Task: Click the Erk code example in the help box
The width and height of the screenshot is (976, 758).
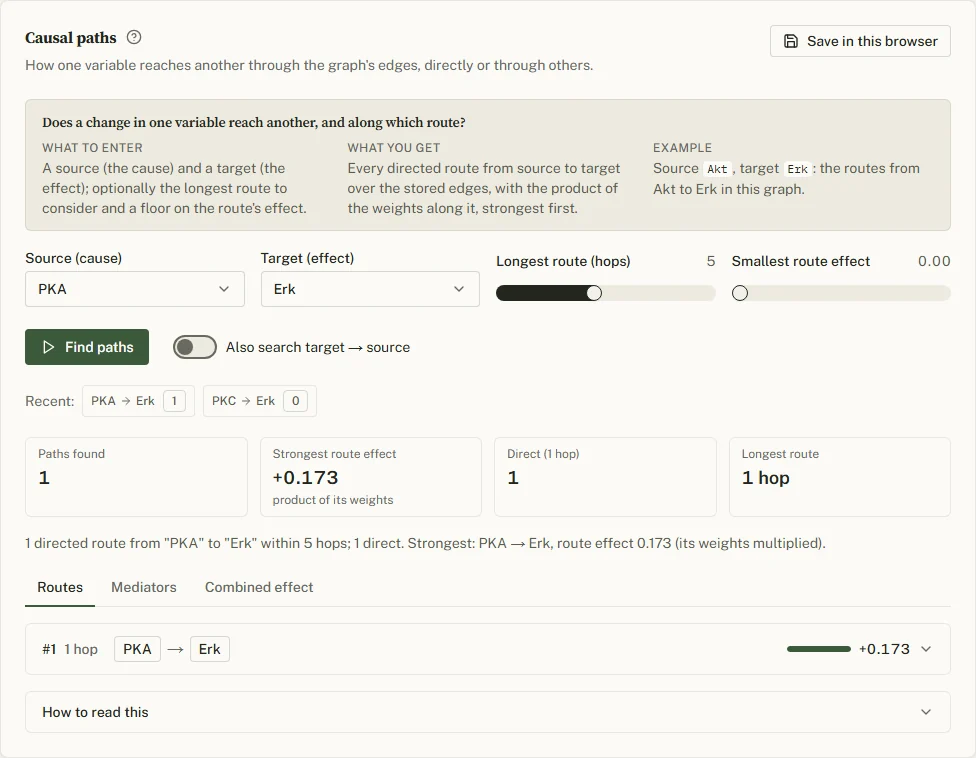Action: pyautogui.click(x=797, y=169)
